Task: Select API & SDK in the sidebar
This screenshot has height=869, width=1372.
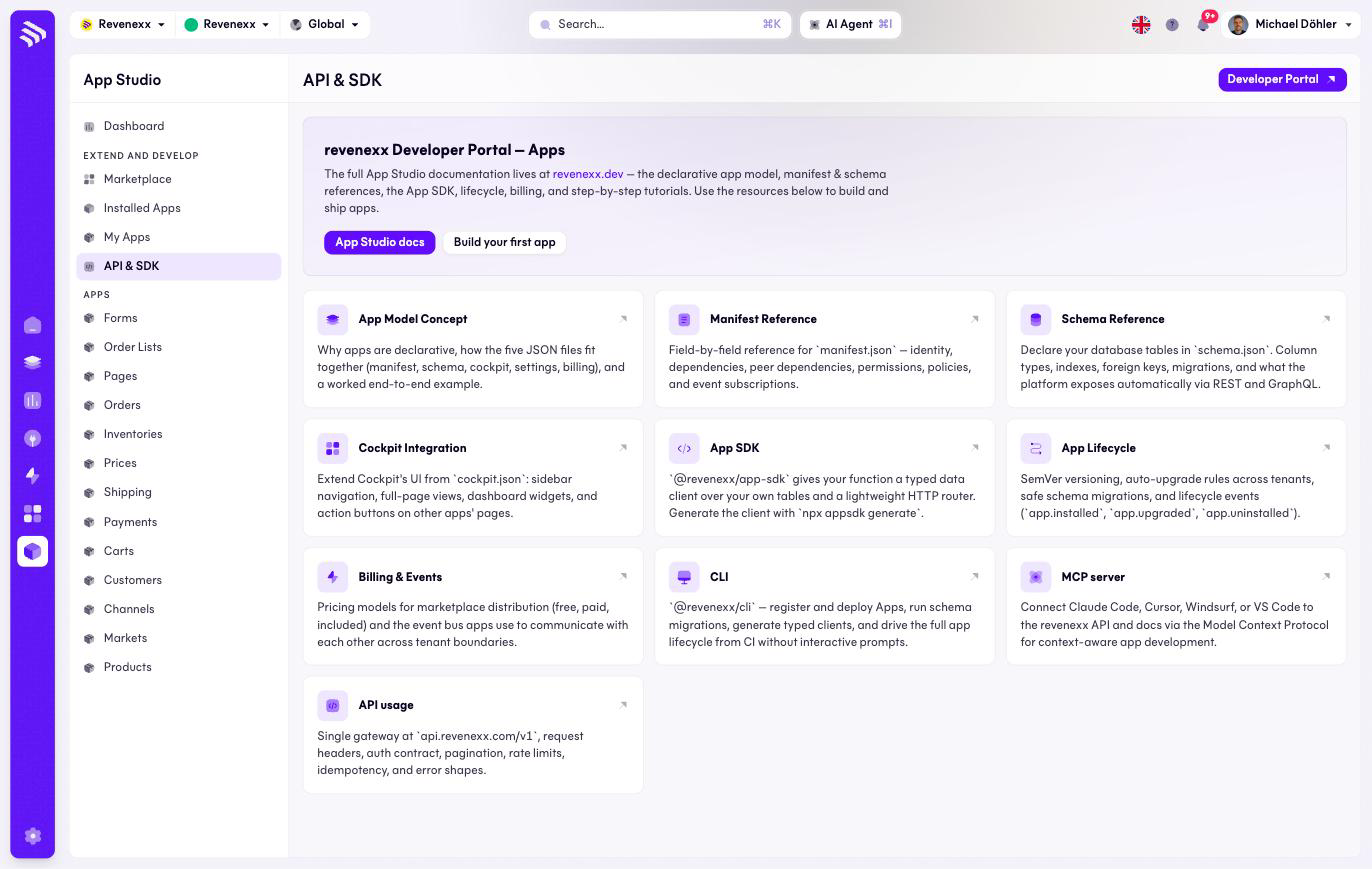Action: tap(178, 266)
